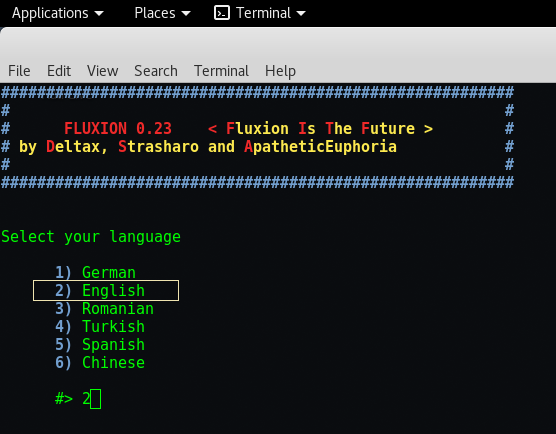
Task: Open the File menu
Action: [19, 71]
